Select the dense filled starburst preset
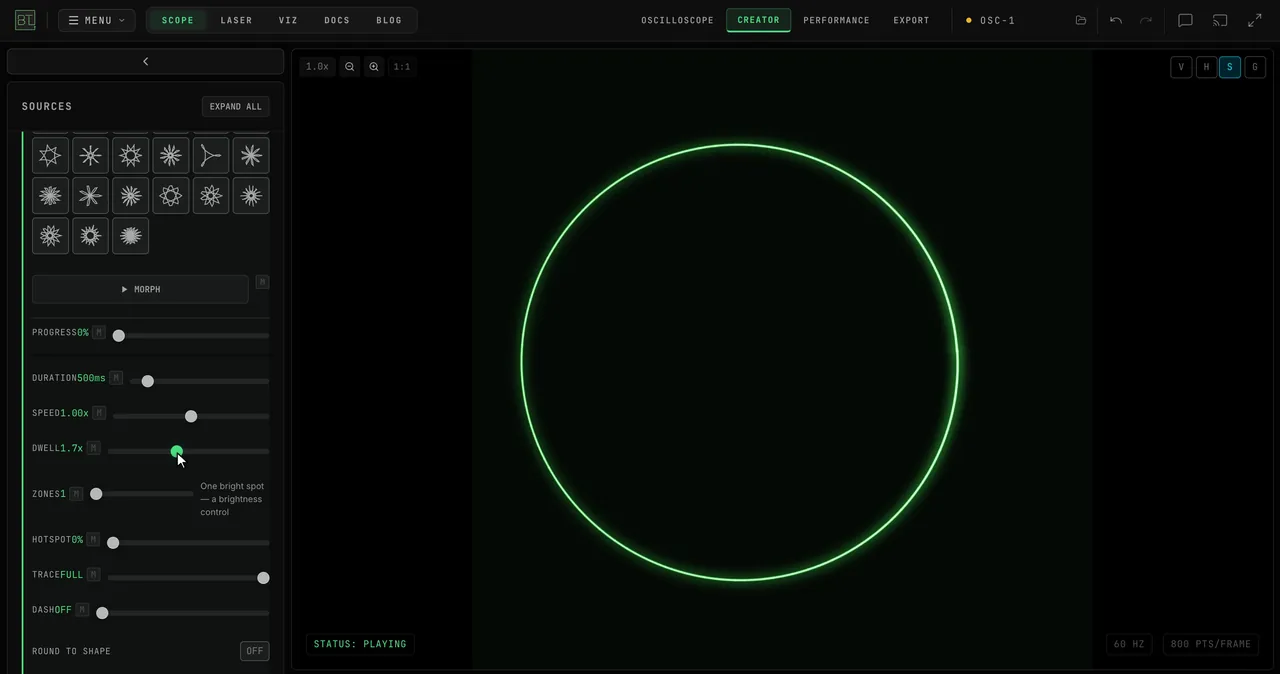Viewport: 1280px width, 674px height. click(130, 236)
